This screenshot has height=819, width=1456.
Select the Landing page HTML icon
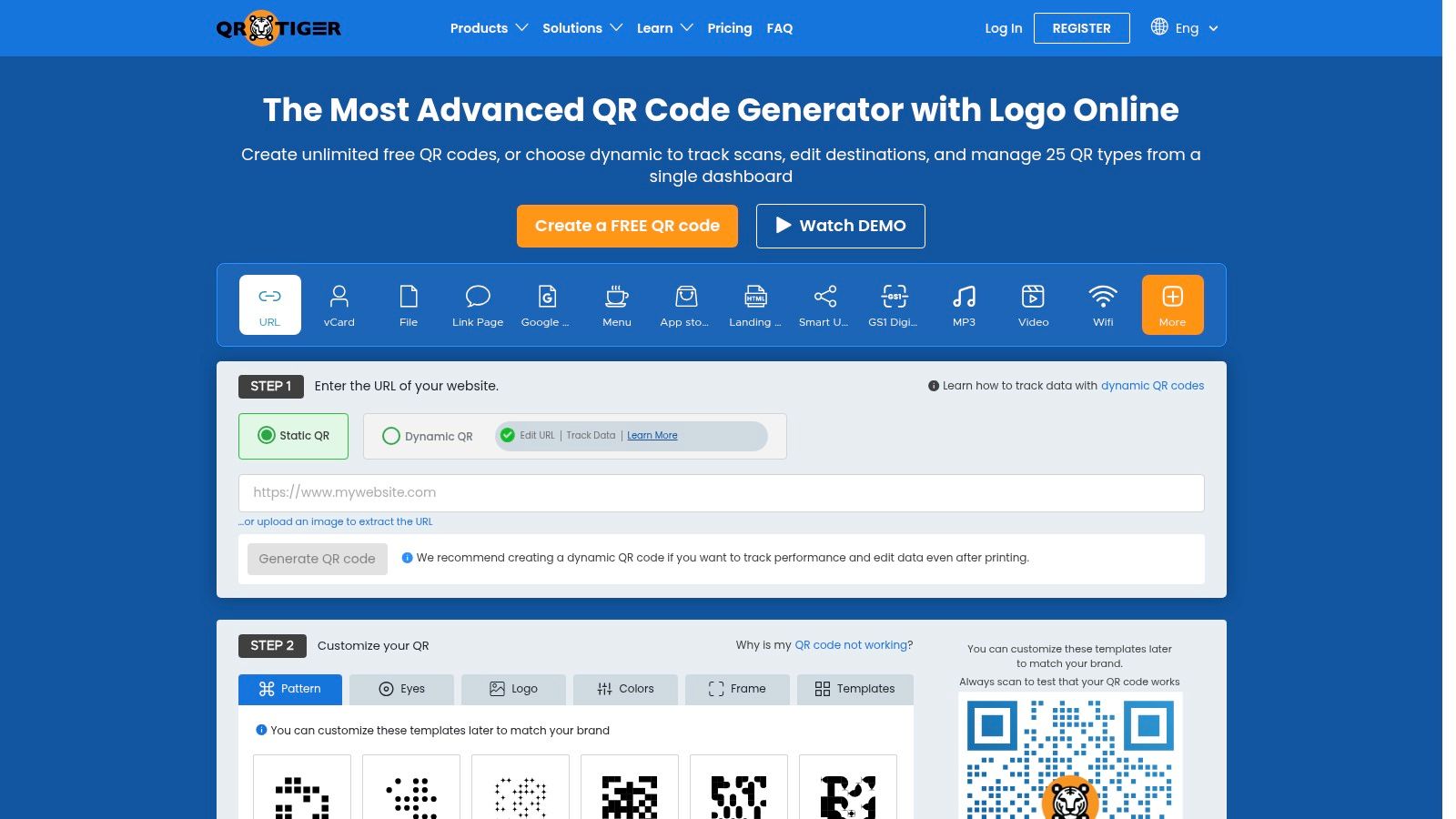click(x=755, y=304)
